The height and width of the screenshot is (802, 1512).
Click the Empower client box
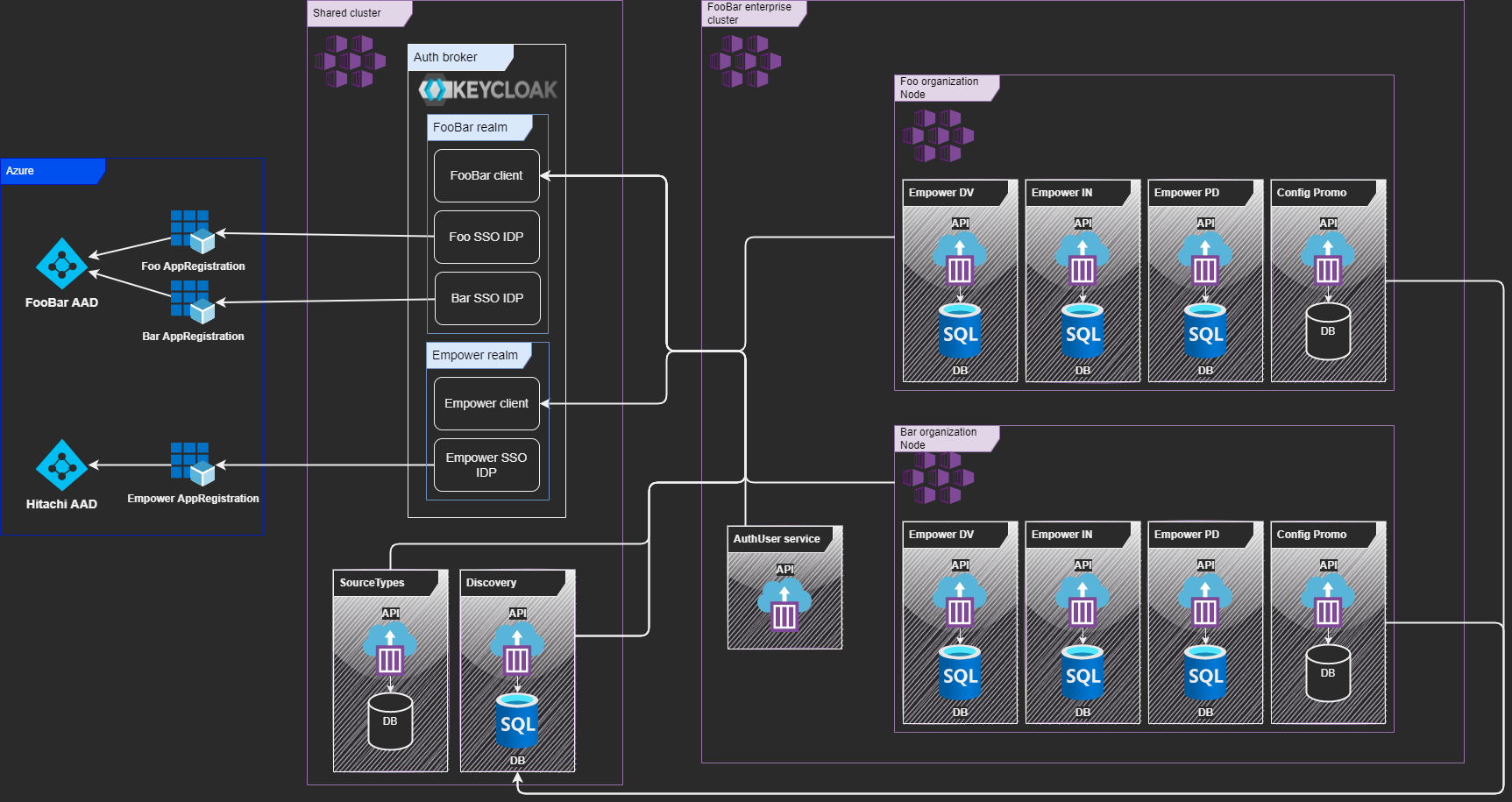pos(486,403)
